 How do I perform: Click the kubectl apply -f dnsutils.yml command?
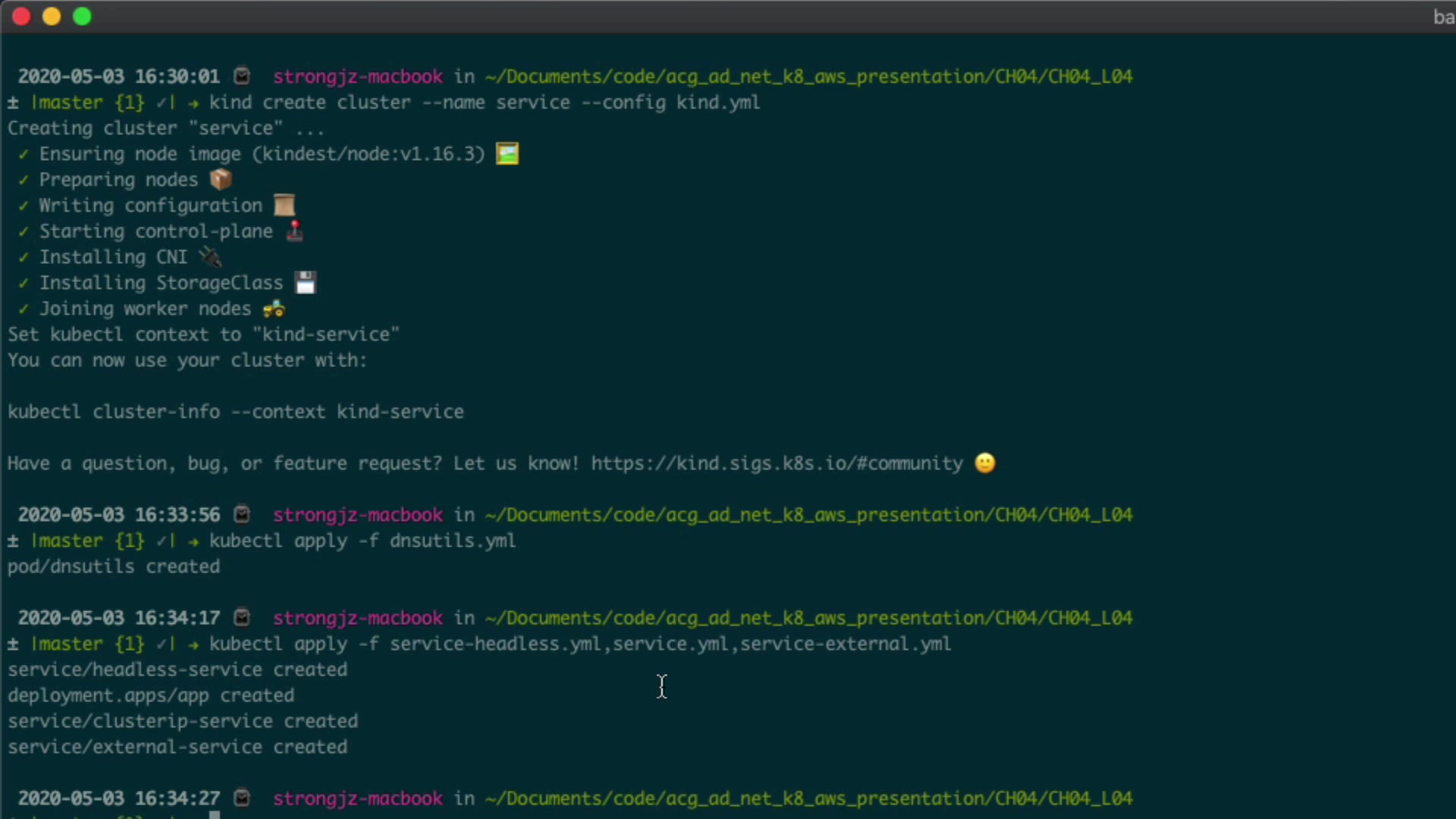click(362, 541)
